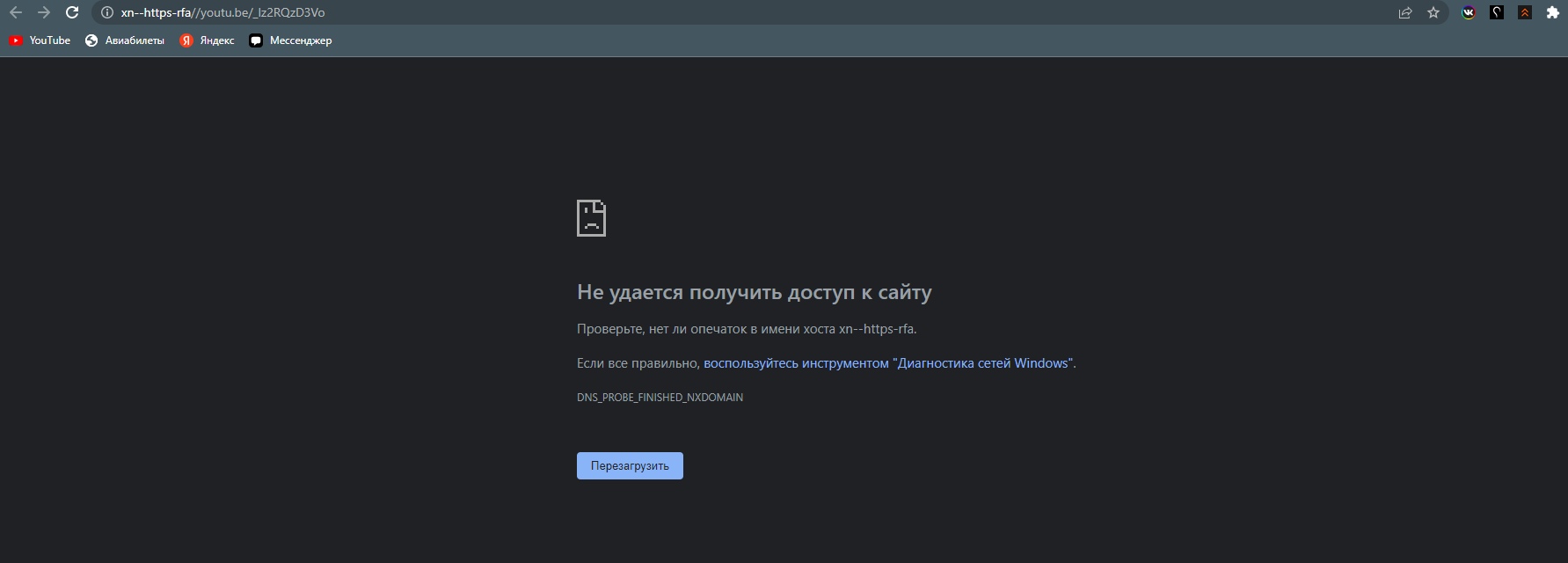This screenshot has width=1568, height=563.
Task: Reload the page using the toolbar refresh icon
Action: pyautogui.click(x=73, y=12)
